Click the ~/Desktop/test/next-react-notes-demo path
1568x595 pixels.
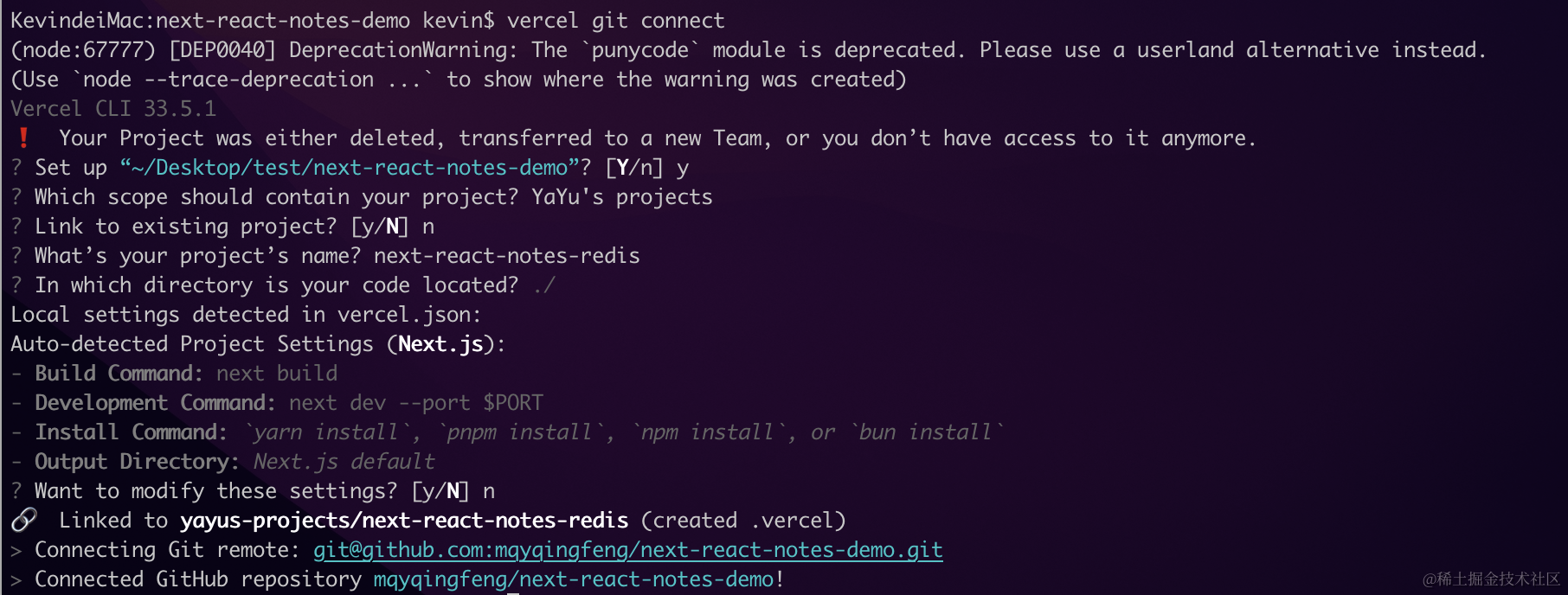(x=350, y=168)
